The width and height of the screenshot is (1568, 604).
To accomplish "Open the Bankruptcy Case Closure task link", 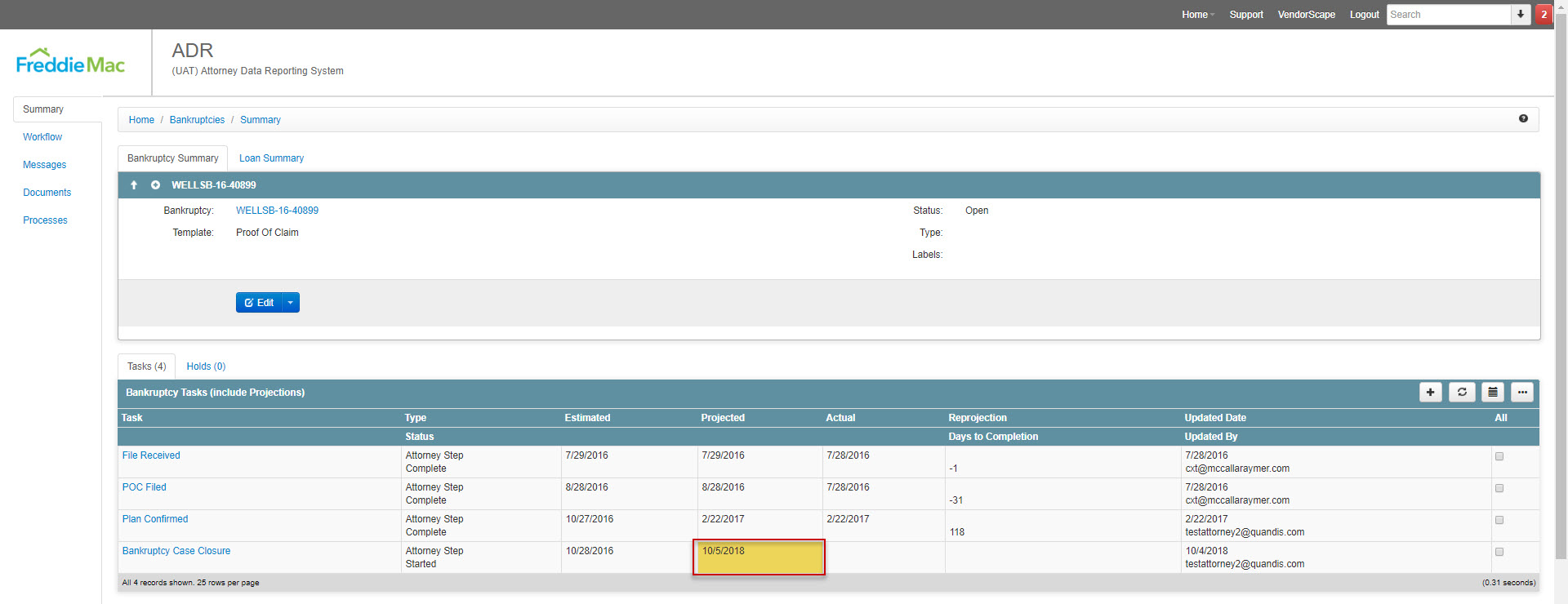I will pyautogui.click(x=176, y=551).
